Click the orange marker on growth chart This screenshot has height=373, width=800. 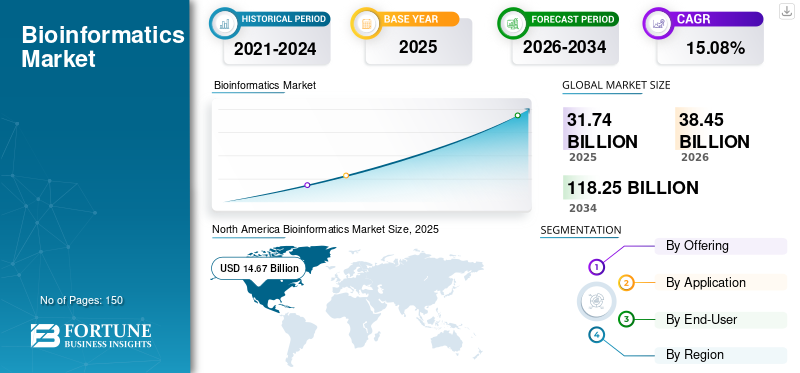tap(346, 176)
